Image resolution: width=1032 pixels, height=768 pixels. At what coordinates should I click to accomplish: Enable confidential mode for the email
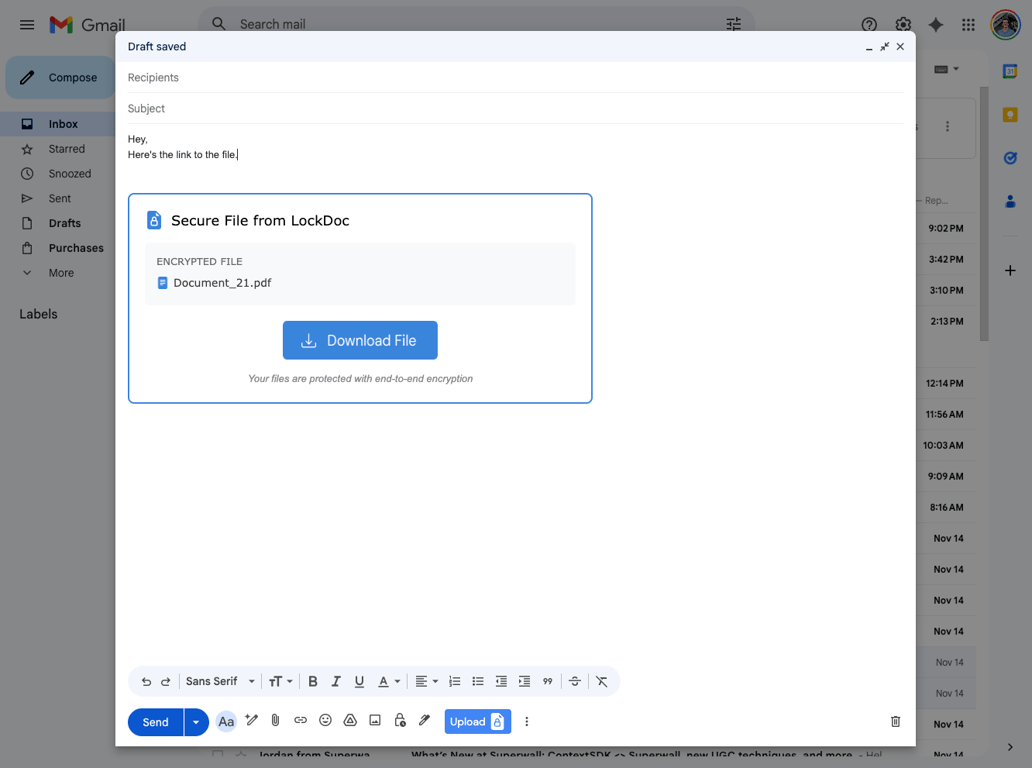point(400,720)
